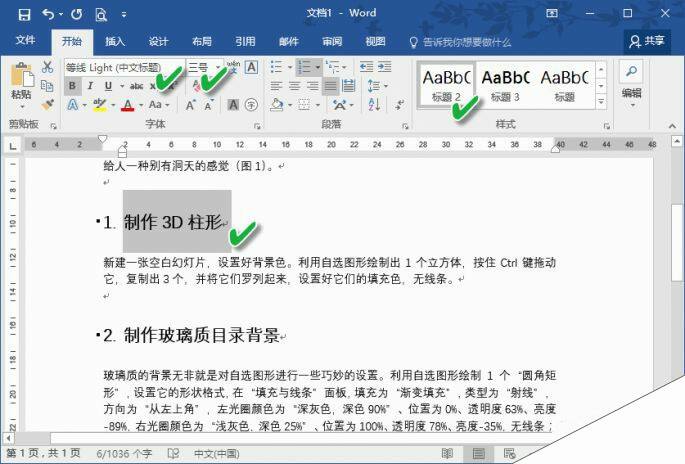
Task: Toggle Bold formatting
Action: pos(73,86)
